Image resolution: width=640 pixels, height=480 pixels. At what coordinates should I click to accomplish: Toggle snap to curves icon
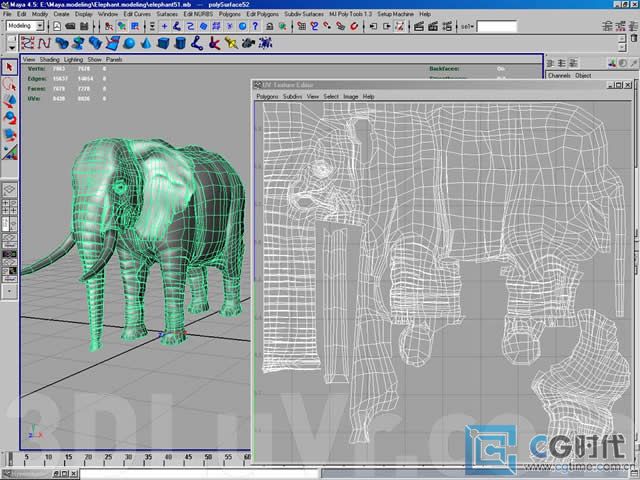coord(314,27)
